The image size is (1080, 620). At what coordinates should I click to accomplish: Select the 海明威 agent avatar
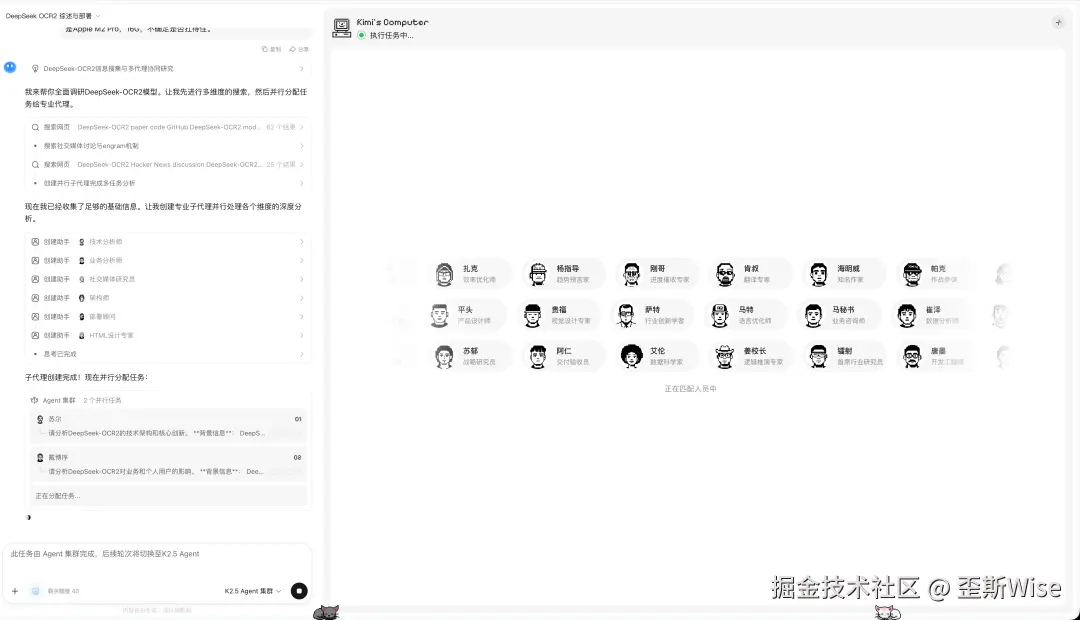click(818, 274)
